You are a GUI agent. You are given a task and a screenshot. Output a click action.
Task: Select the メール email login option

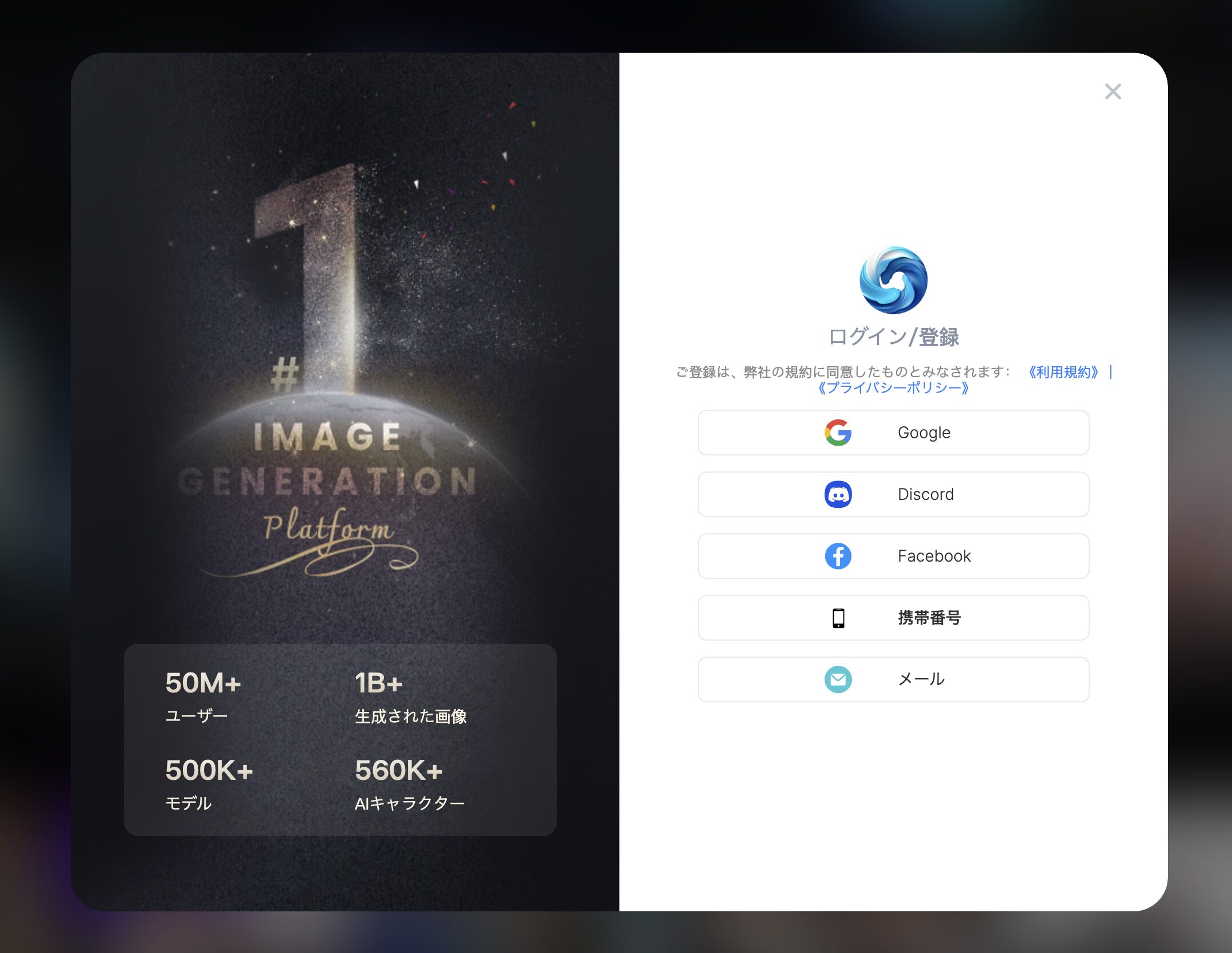click(x=894, y=679)
